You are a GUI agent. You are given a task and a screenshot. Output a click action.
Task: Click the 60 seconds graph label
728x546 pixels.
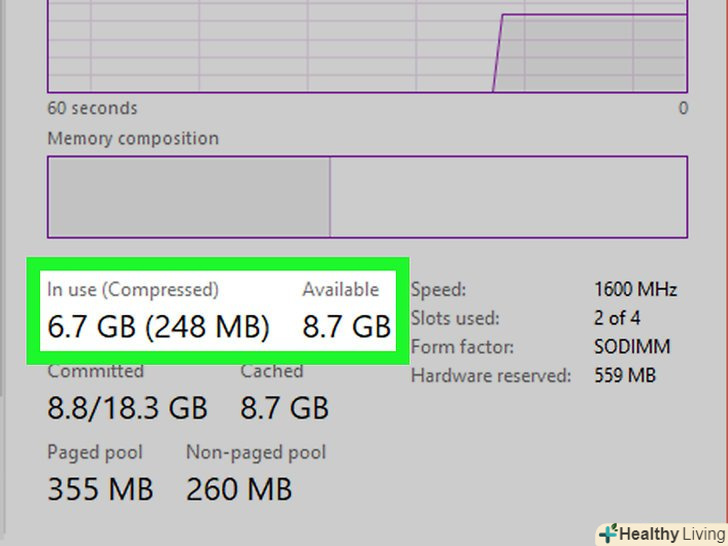[x=92, y=108]
